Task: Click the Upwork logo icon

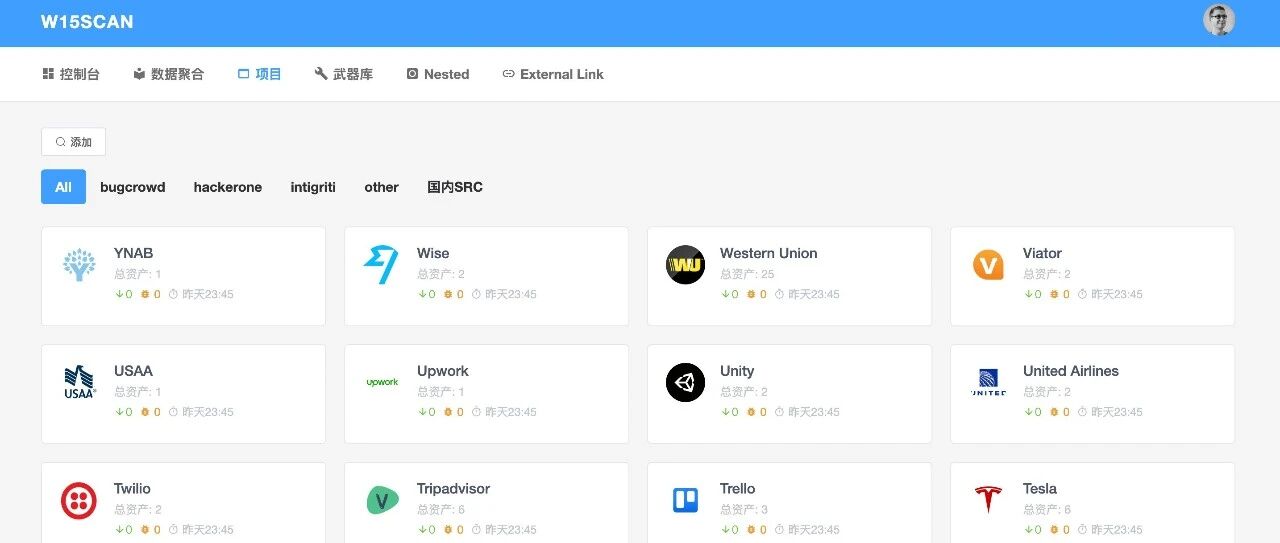Action: (382, 382)
